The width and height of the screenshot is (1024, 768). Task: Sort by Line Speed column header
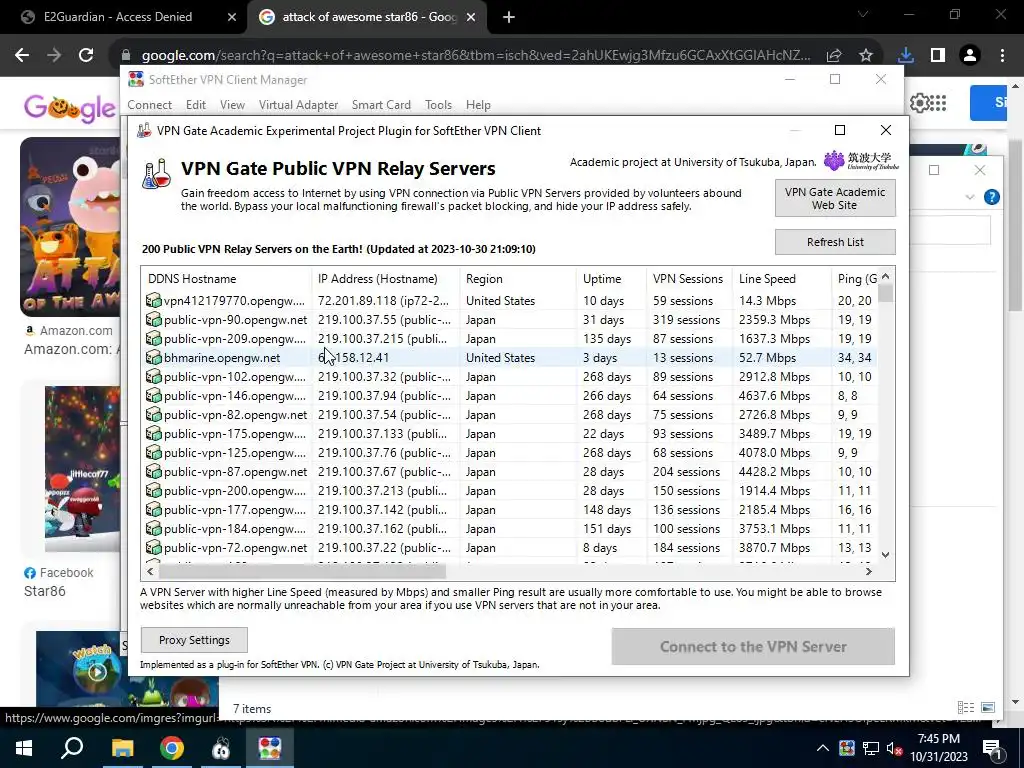[782, 279]
